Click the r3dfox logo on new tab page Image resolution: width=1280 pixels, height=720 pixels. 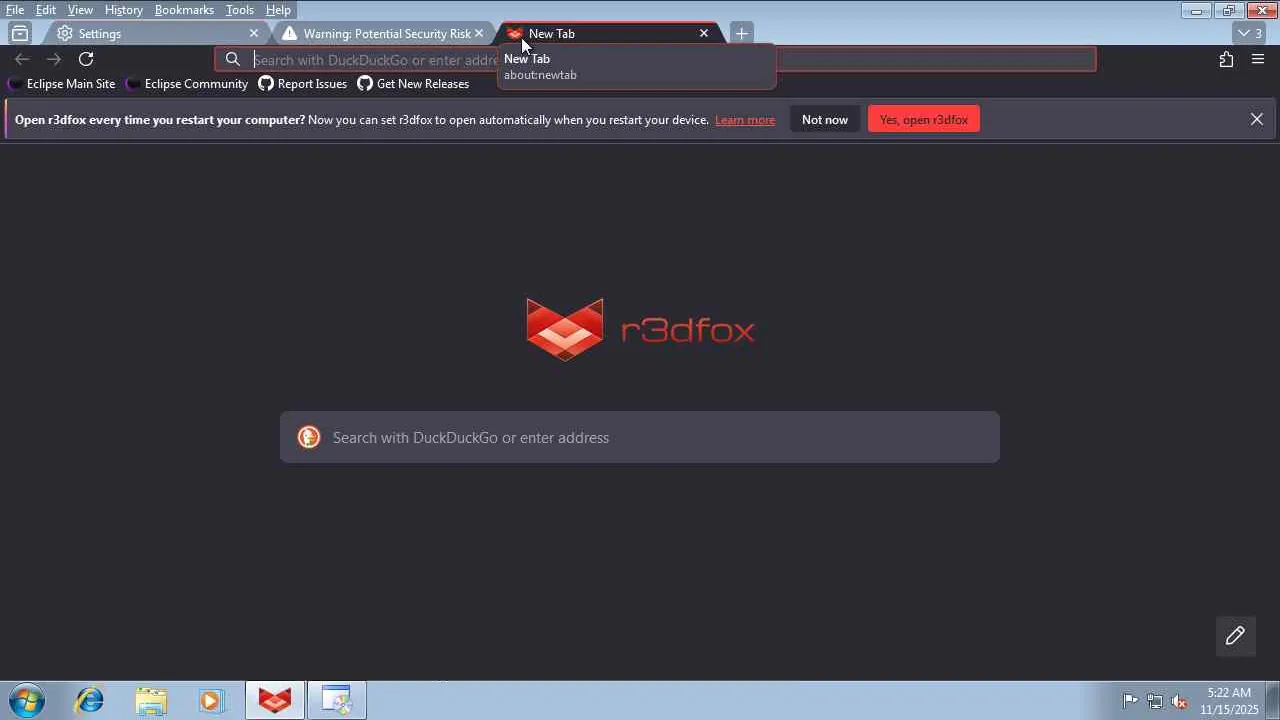point(640,329)
